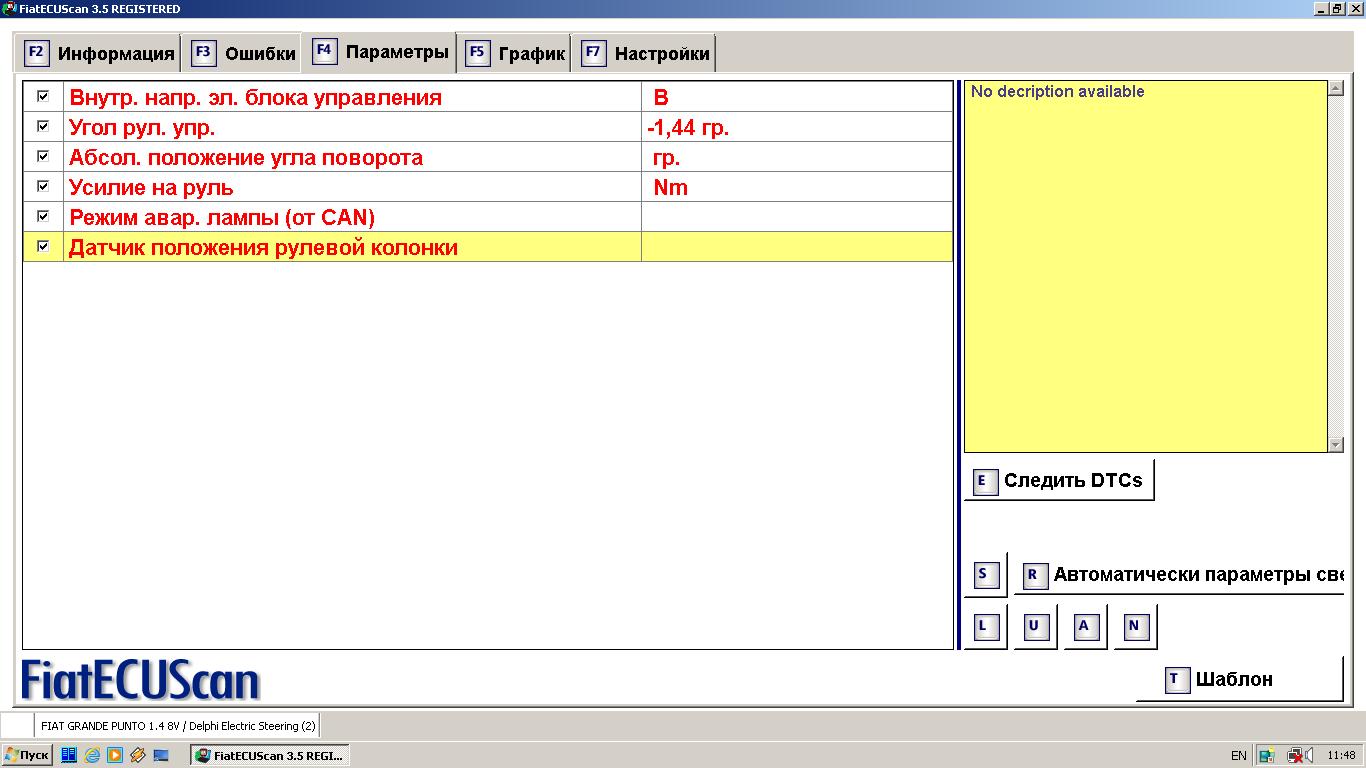Click the S key button

(x=984, y=575)
